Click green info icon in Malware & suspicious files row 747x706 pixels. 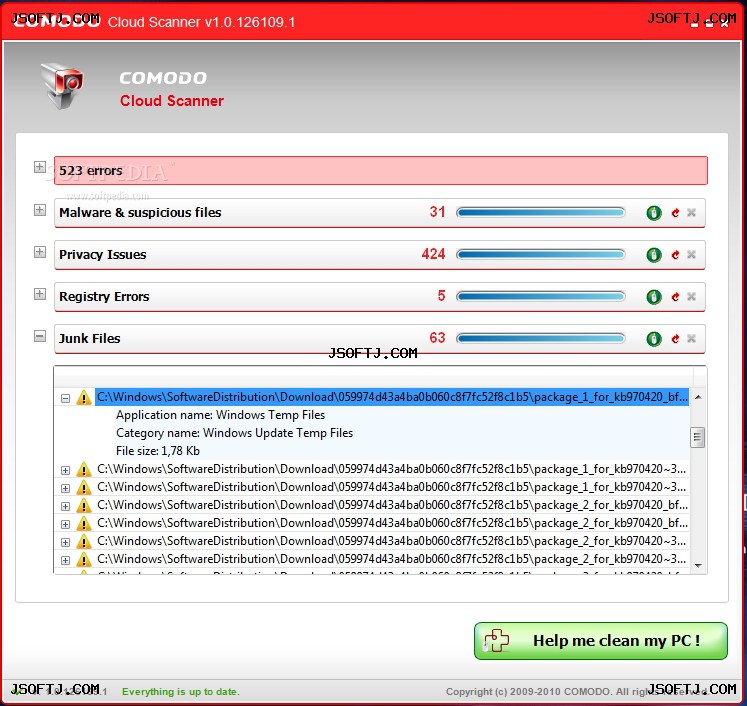pos(654,213)
